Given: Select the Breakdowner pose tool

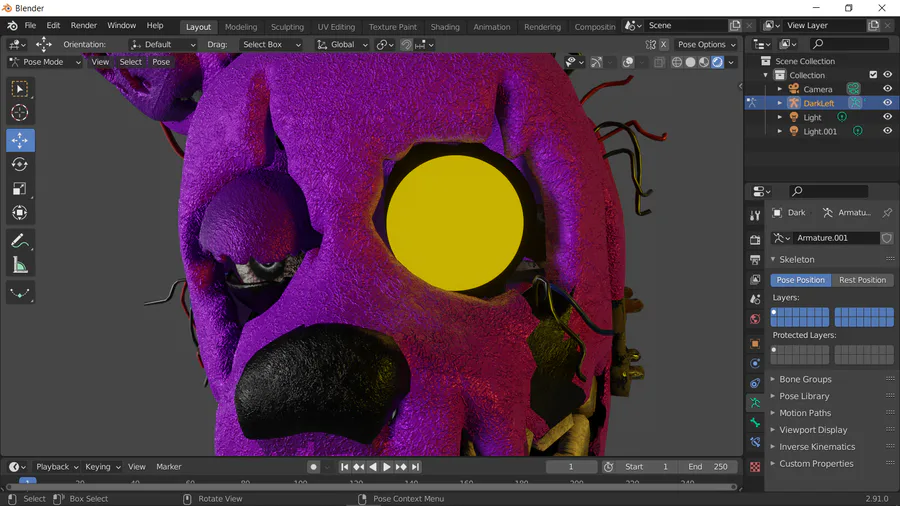Looking at the screenshot, I should [20, 293].
